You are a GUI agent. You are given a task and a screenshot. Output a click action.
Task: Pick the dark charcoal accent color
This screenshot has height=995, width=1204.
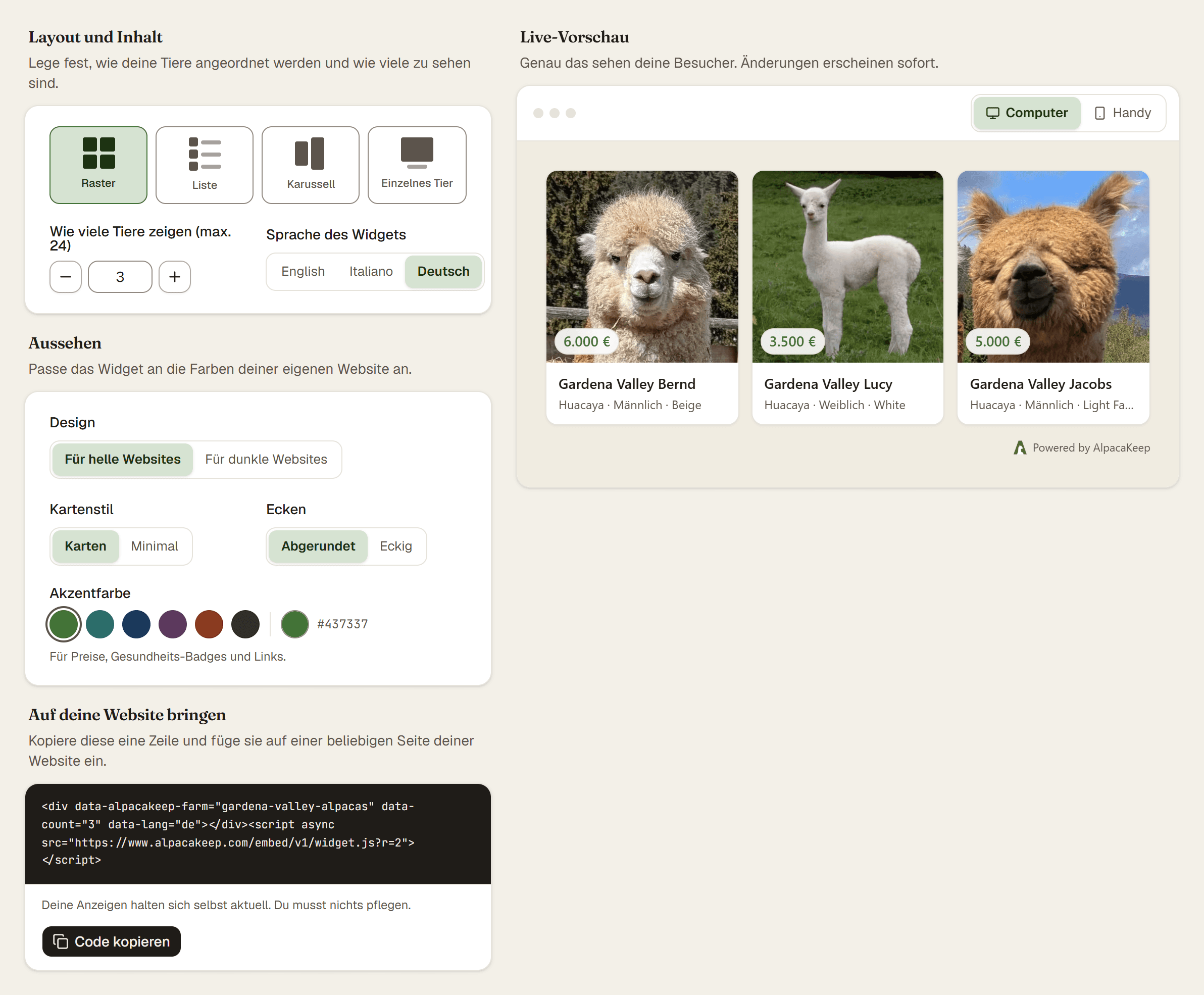pyautogui.click(x=245, y=624)
